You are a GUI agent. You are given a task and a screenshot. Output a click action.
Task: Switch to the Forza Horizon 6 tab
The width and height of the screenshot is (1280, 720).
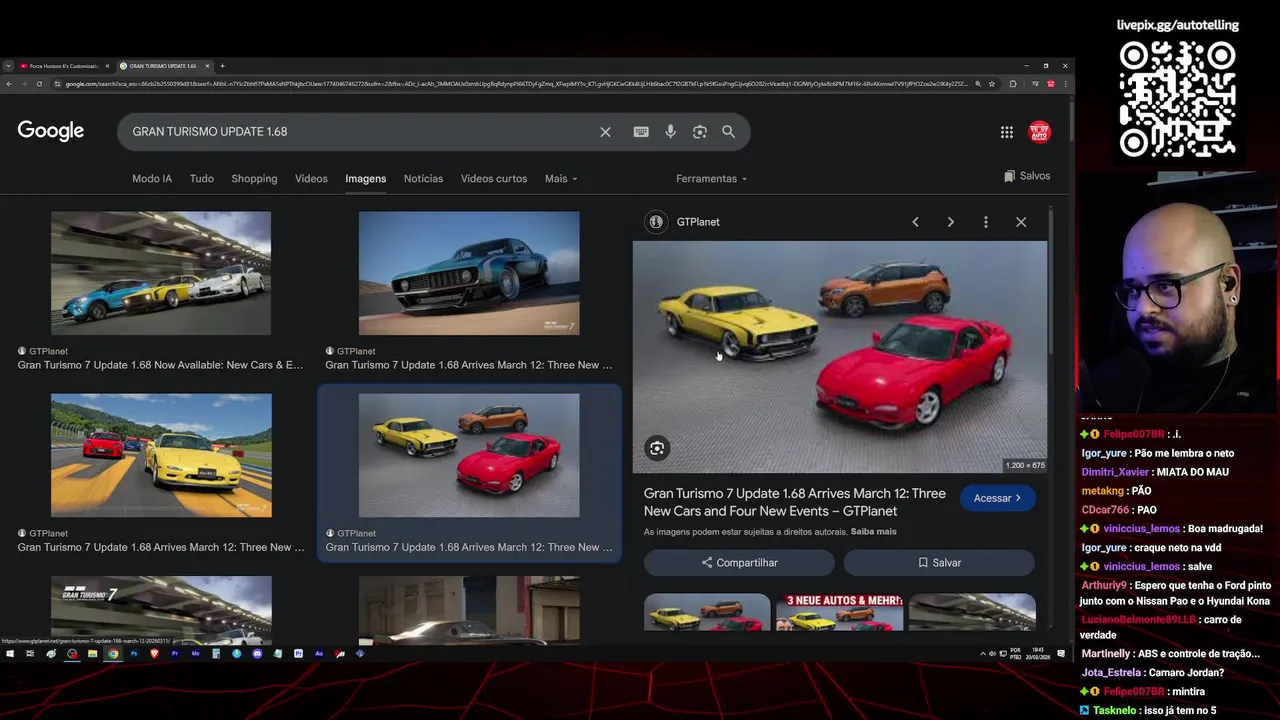pos(64,66)
